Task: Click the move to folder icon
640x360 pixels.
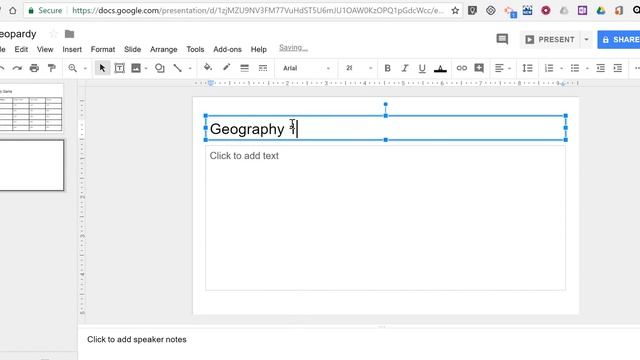Action: [x=69, y=34]
